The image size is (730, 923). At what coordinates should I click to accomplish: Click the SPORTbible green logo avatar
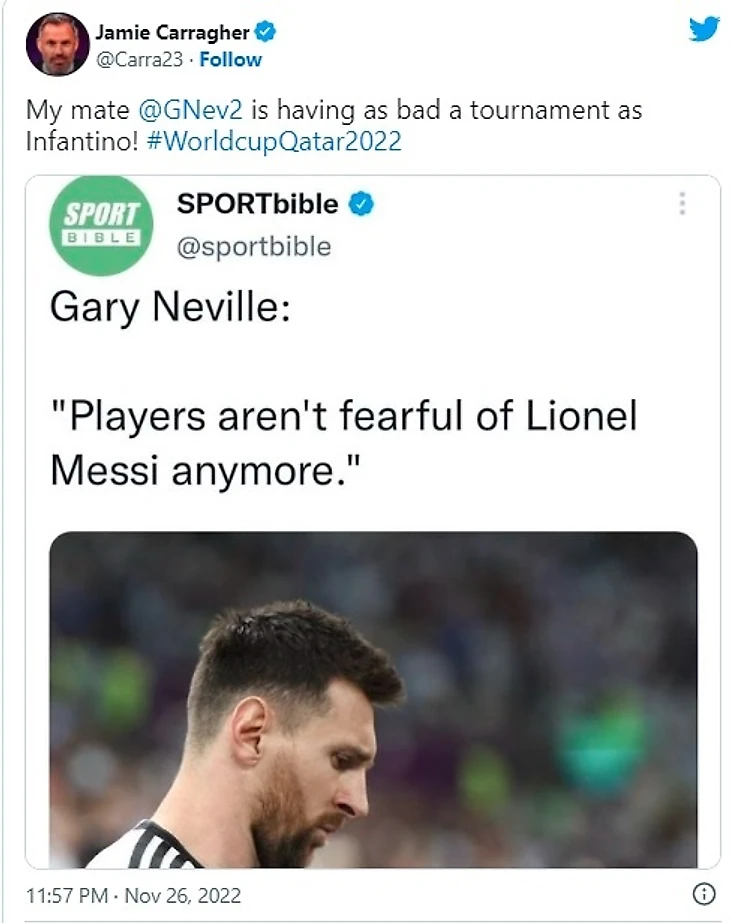point(99,226)
